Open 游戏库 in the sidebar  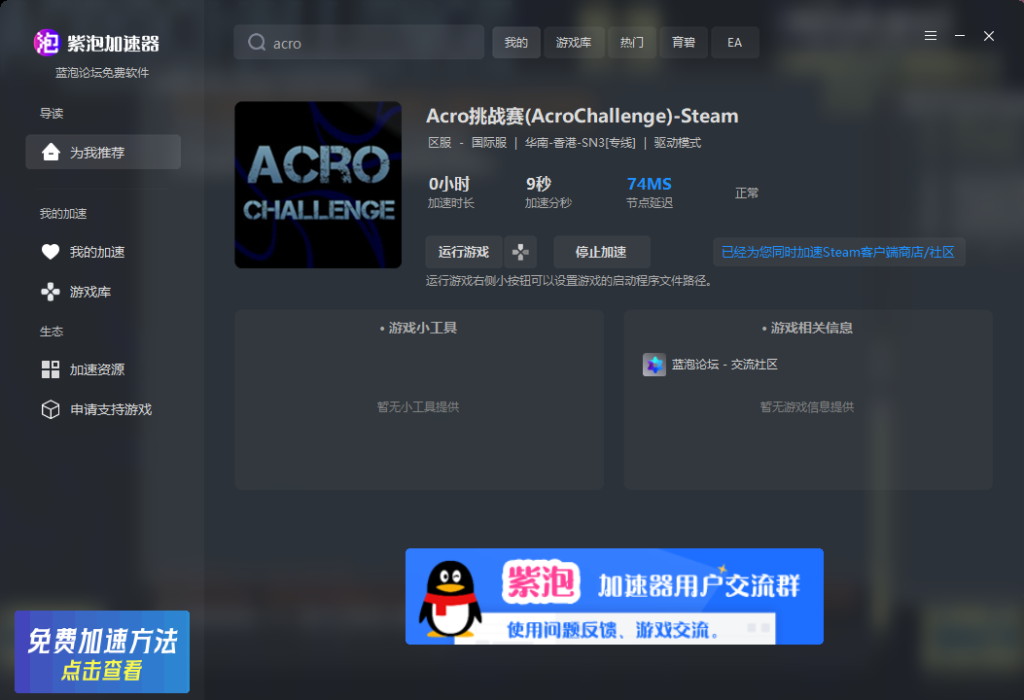coord(90,291)
